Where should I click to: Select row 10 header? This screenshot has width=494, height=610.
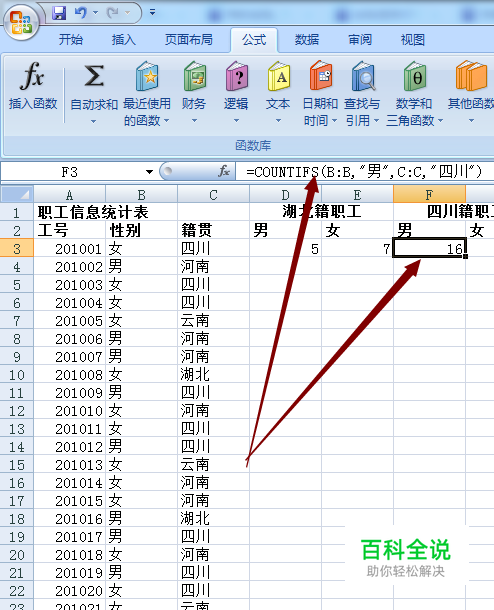coord(17,375)
